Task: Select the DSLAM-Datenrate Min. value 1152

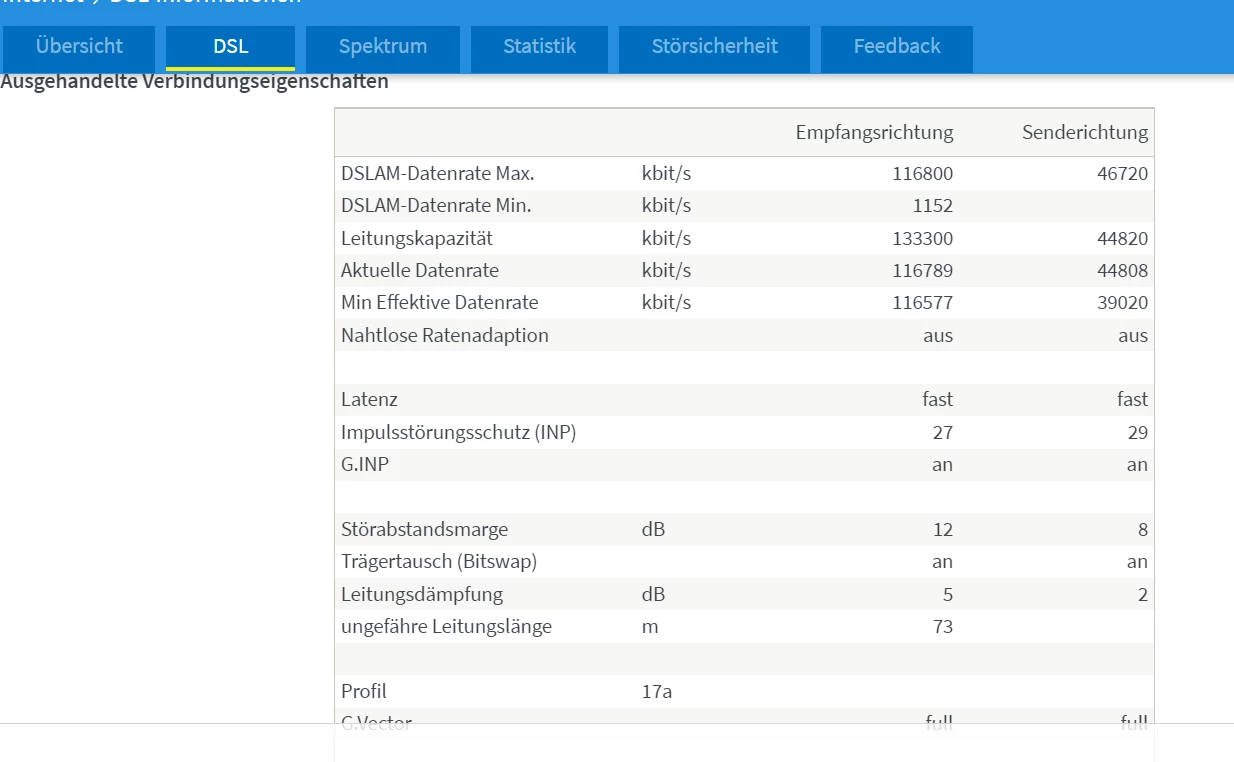Action: click(x=932, y=206)
